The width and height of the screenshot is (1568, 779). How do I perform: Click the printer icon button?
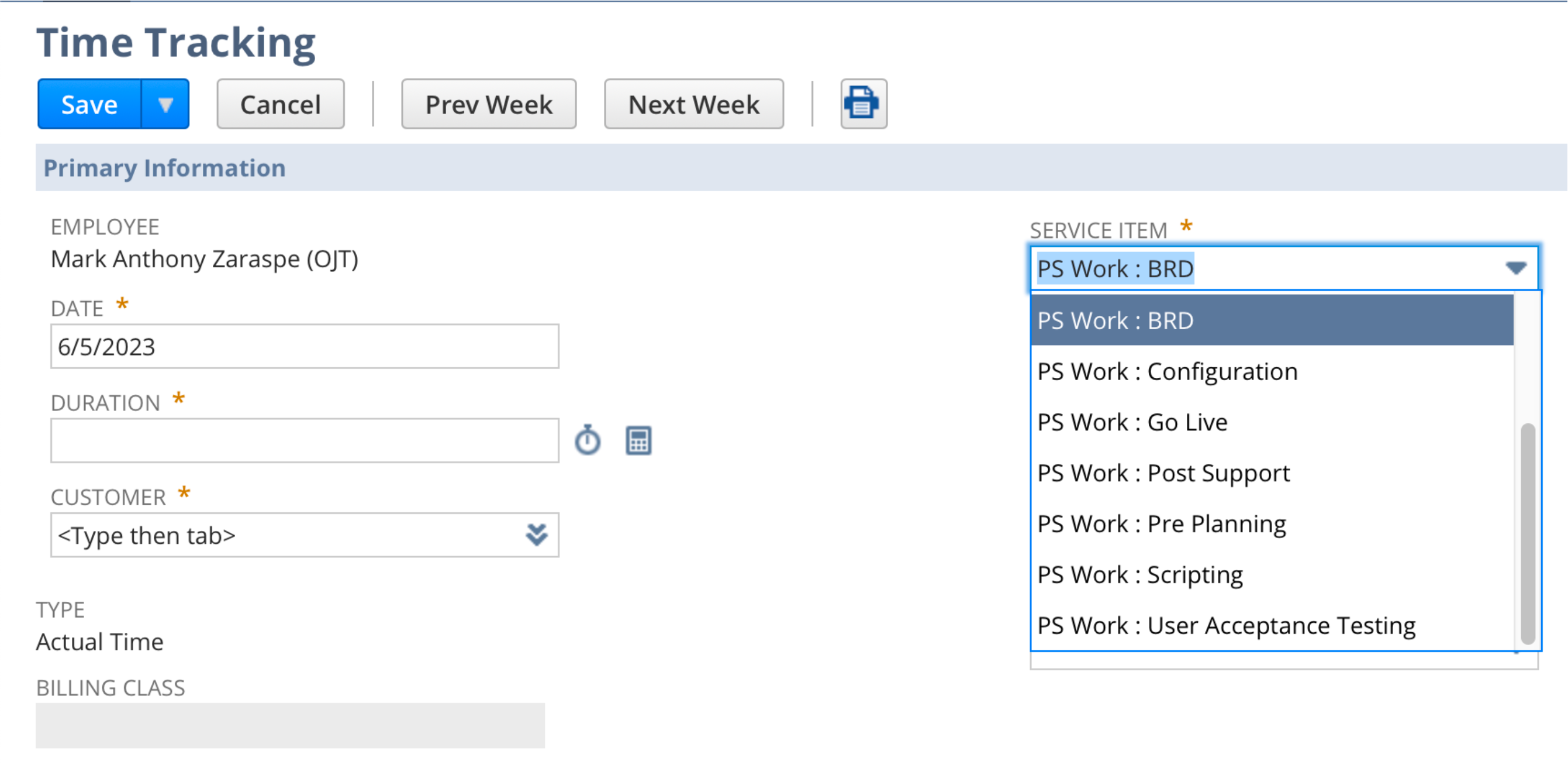863,104
